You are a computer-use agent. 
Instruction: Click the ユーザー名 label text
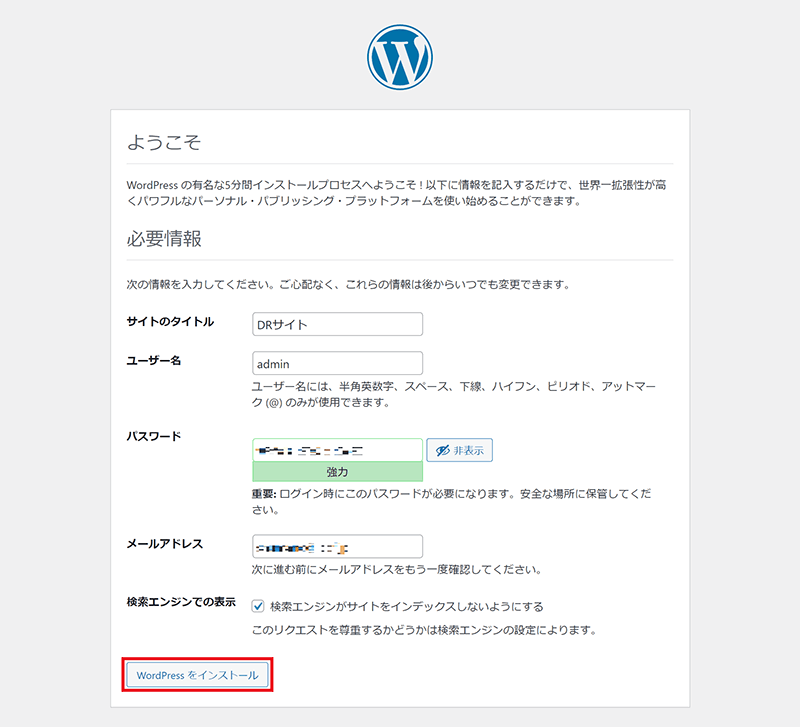tap(153, 360)
